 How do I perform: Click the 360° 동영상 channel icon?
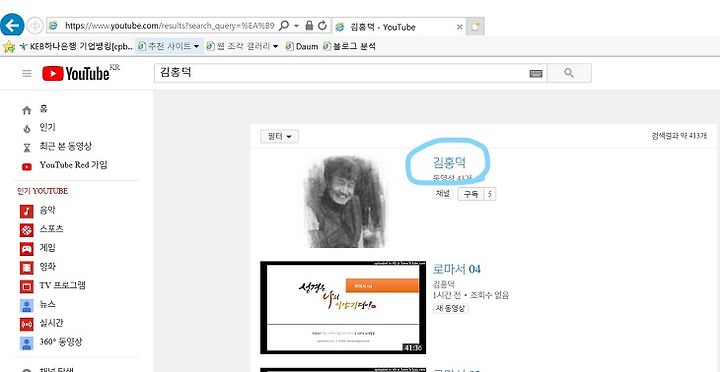click(x=27, y=343)
